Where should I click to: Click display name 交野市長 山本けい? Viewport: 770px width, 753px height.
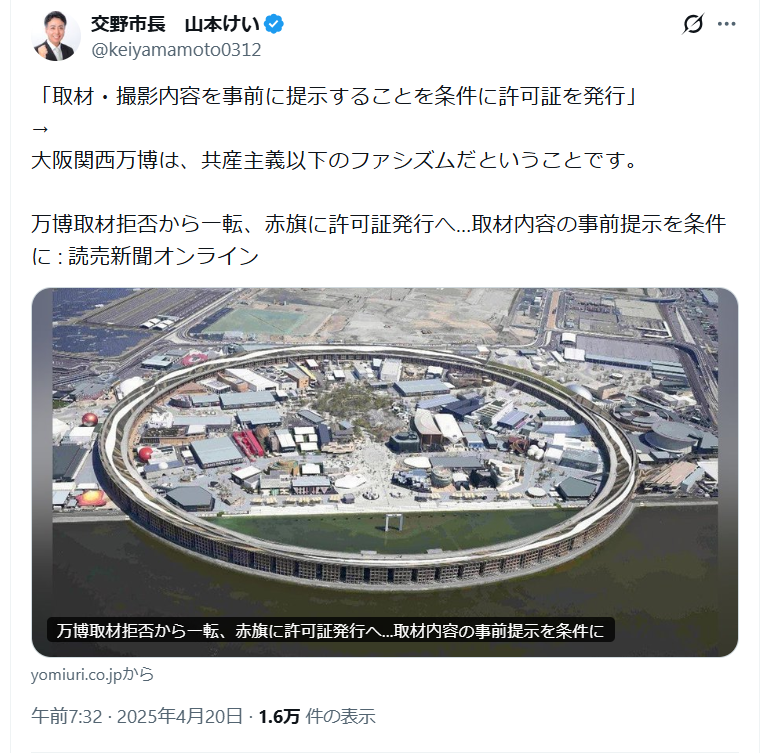pyautogui.click(x=175, y=24)
